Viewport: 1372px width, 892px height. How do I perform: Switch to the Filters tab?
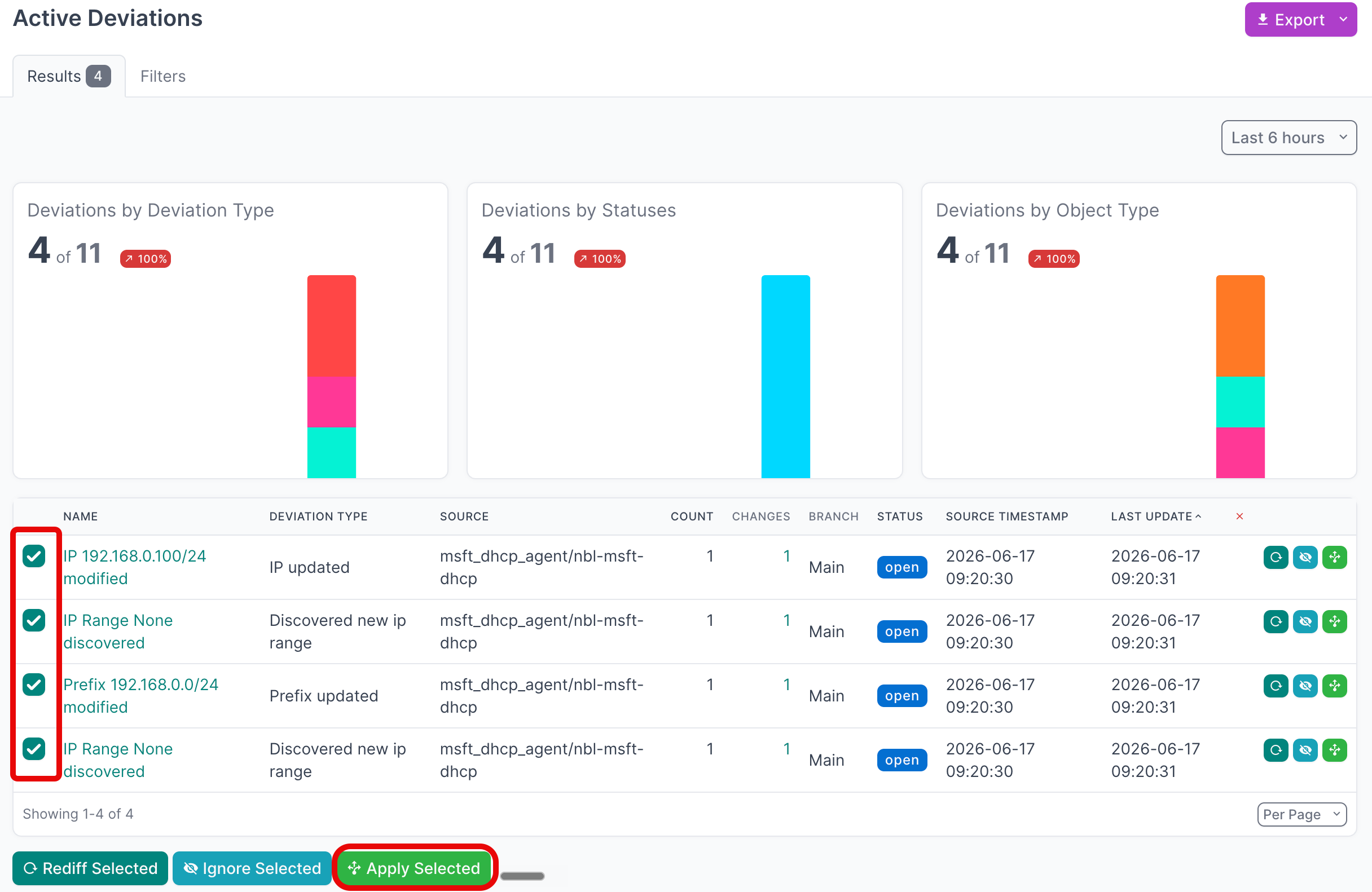tap(163, 76)
